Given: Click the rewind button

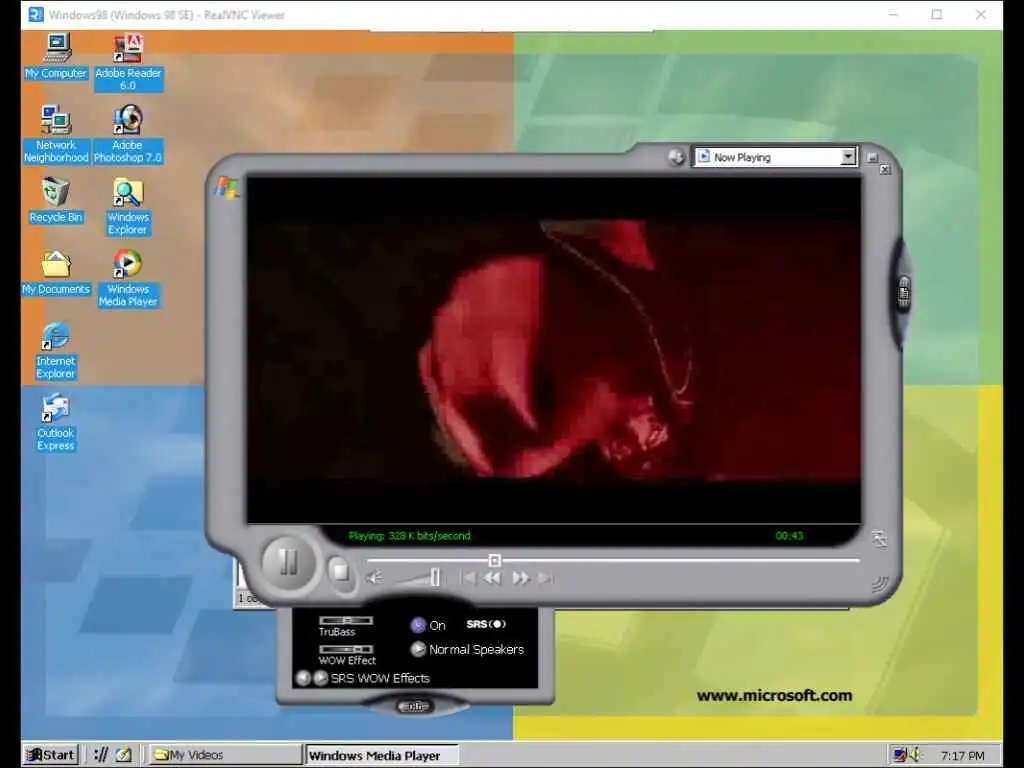Looking at the screenshot, I should [493, 578].
